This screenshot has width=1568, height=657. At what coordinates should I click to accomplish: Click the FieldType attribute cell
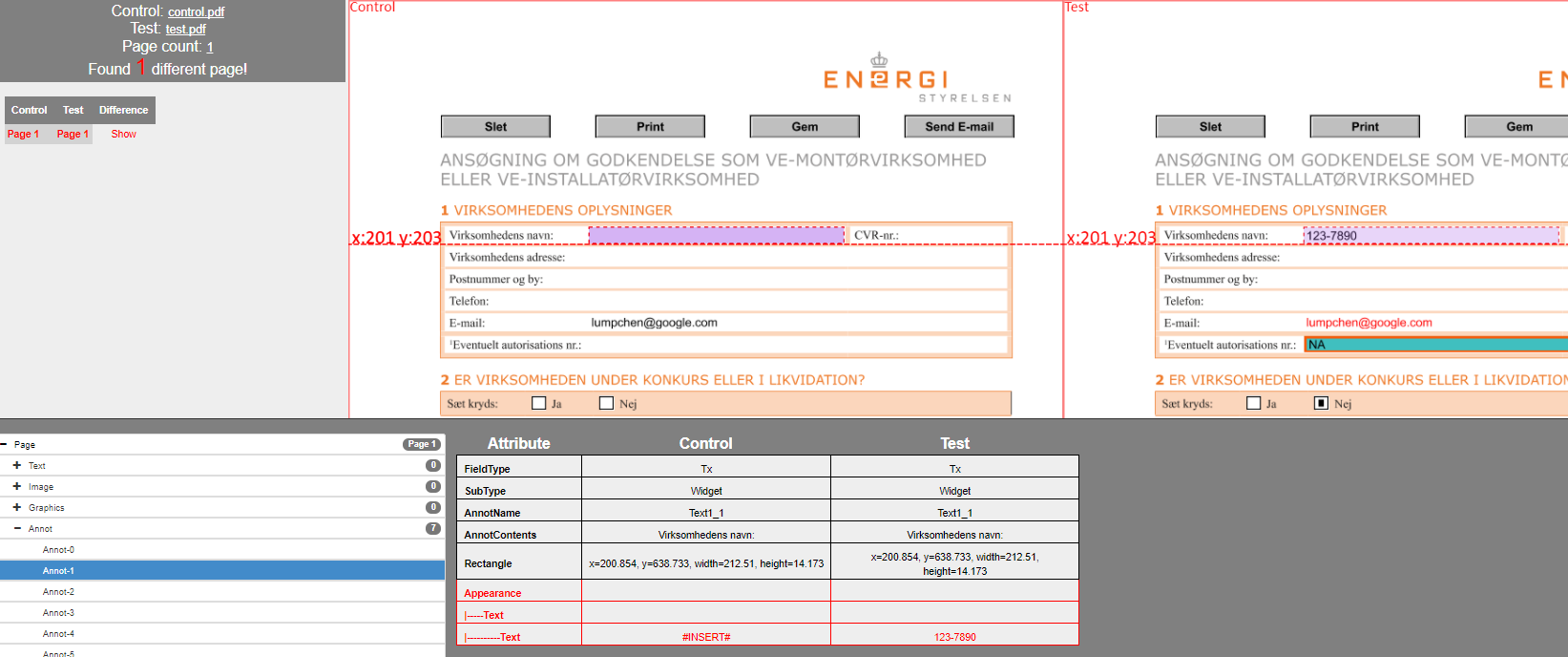(519, 469)
